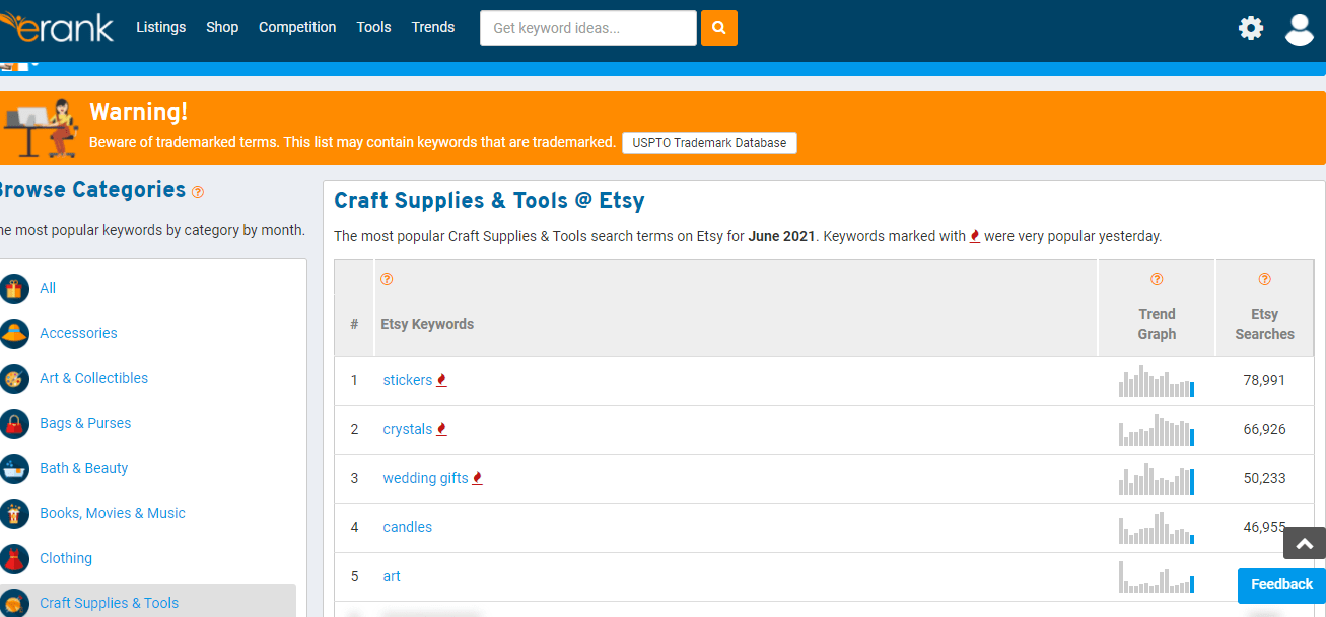Click the Clothing dress icon
1326x617 pixels.
click(x=15, y=558)
